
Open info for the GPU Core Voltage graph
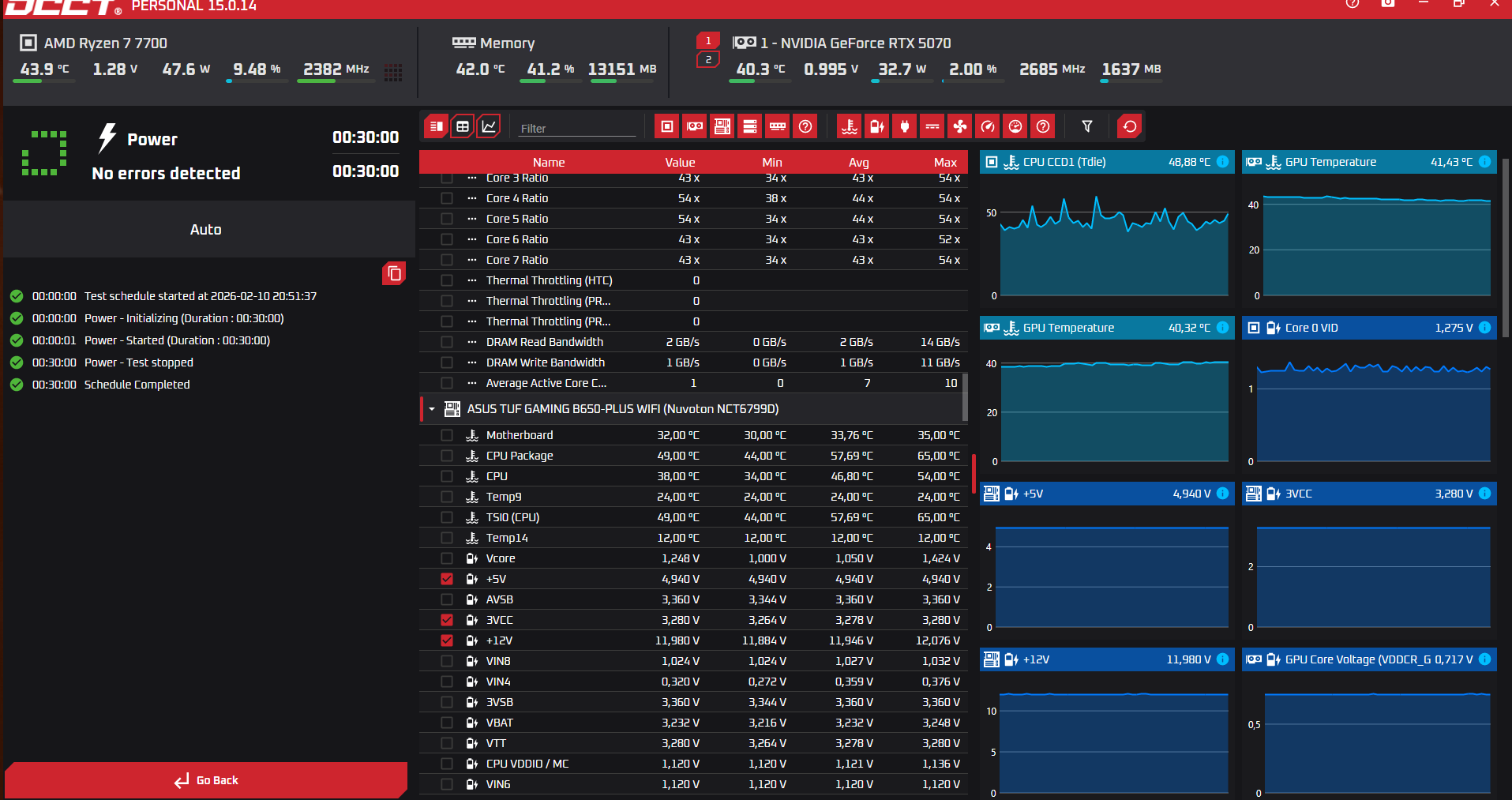1484,659
